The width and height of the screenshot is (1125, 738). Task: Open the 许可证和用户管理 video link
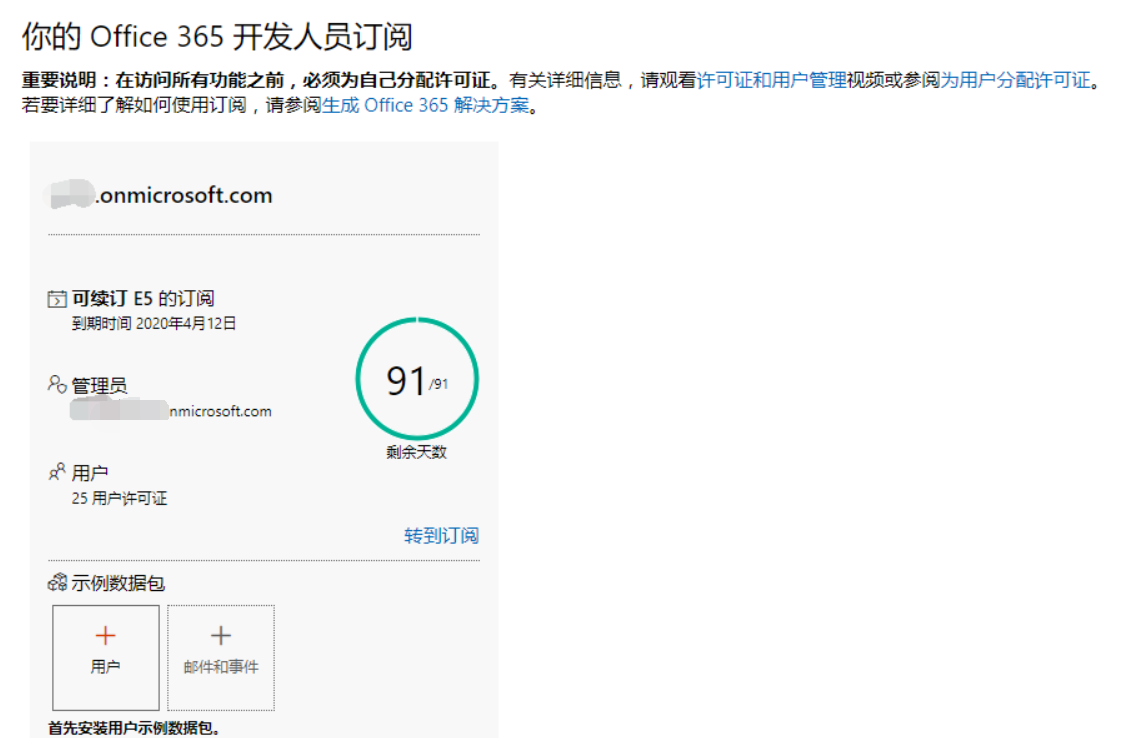click(771, 81)
